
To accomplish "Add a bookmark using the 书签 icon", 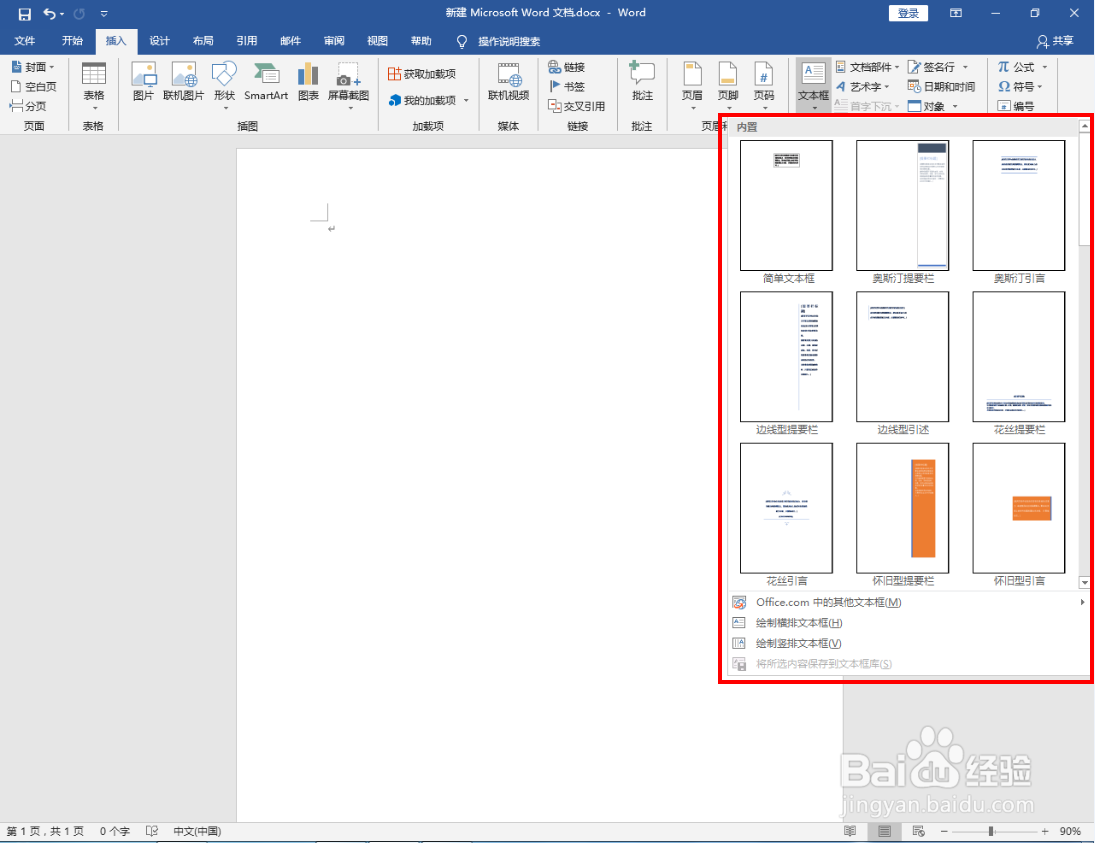I will point(566,86).
